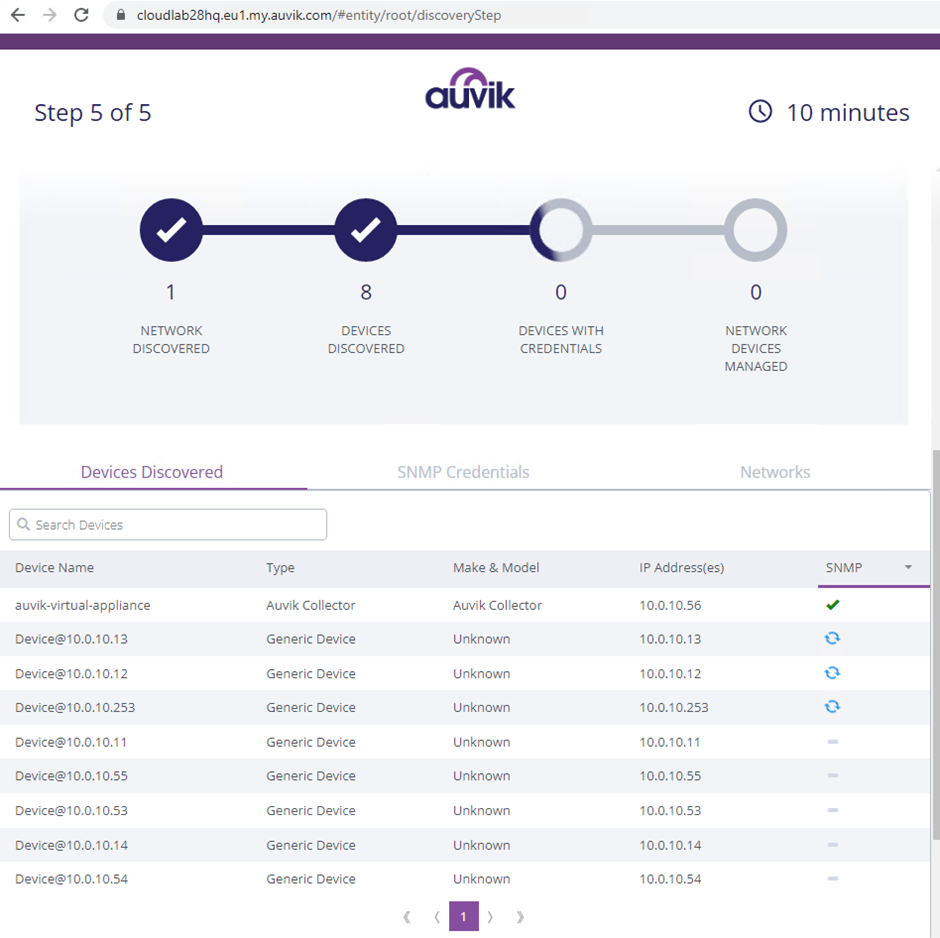Select the Device@10.0.10.54 device name
The image size is (940, 938).
pyautogui.click(x=71, y=879)
